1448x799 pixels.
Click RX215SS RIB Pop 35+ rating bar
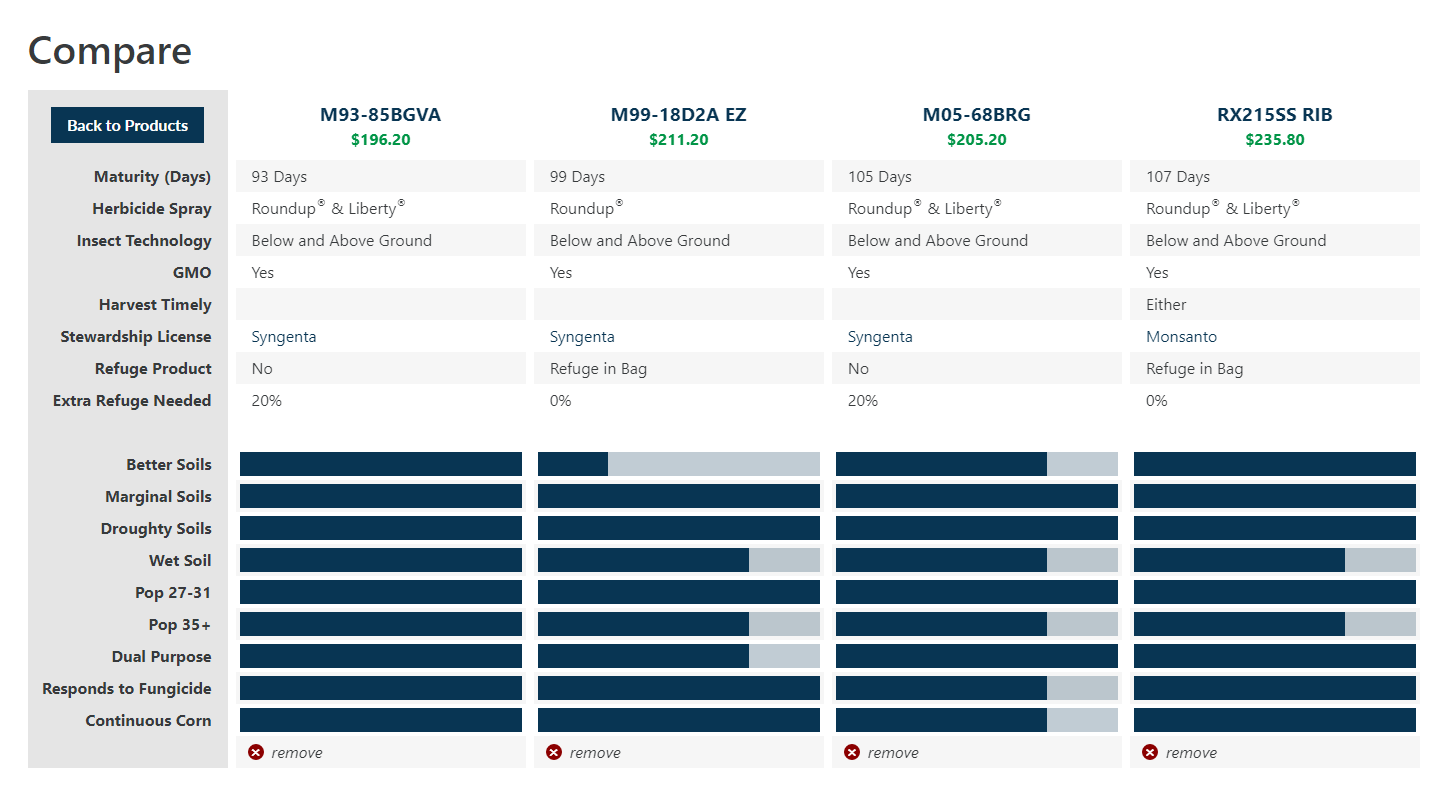pyautogui.click(x=1275, y=624)
